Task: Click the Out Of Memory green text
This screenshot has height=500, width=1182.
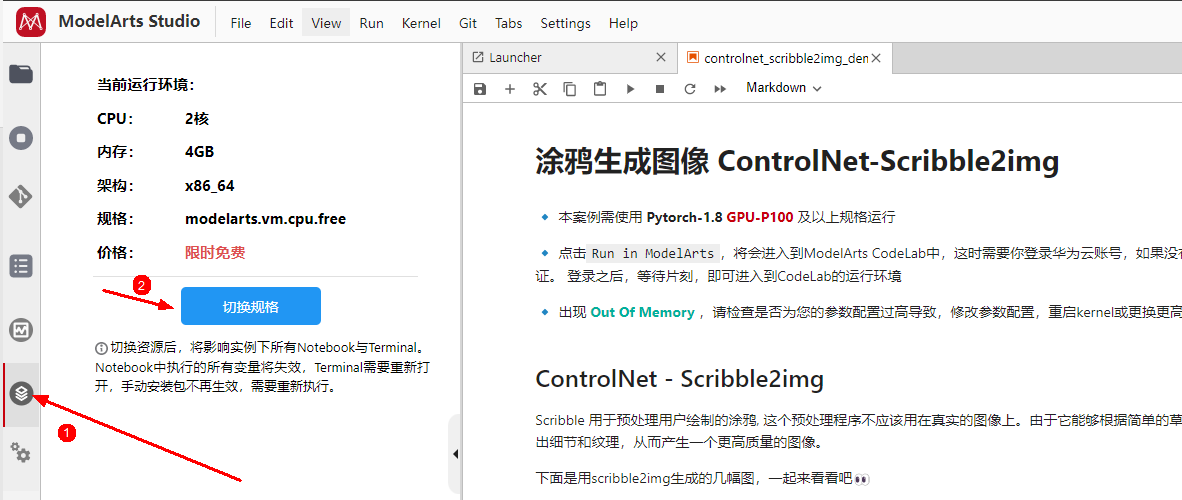Action: click(x=642, y=312)
